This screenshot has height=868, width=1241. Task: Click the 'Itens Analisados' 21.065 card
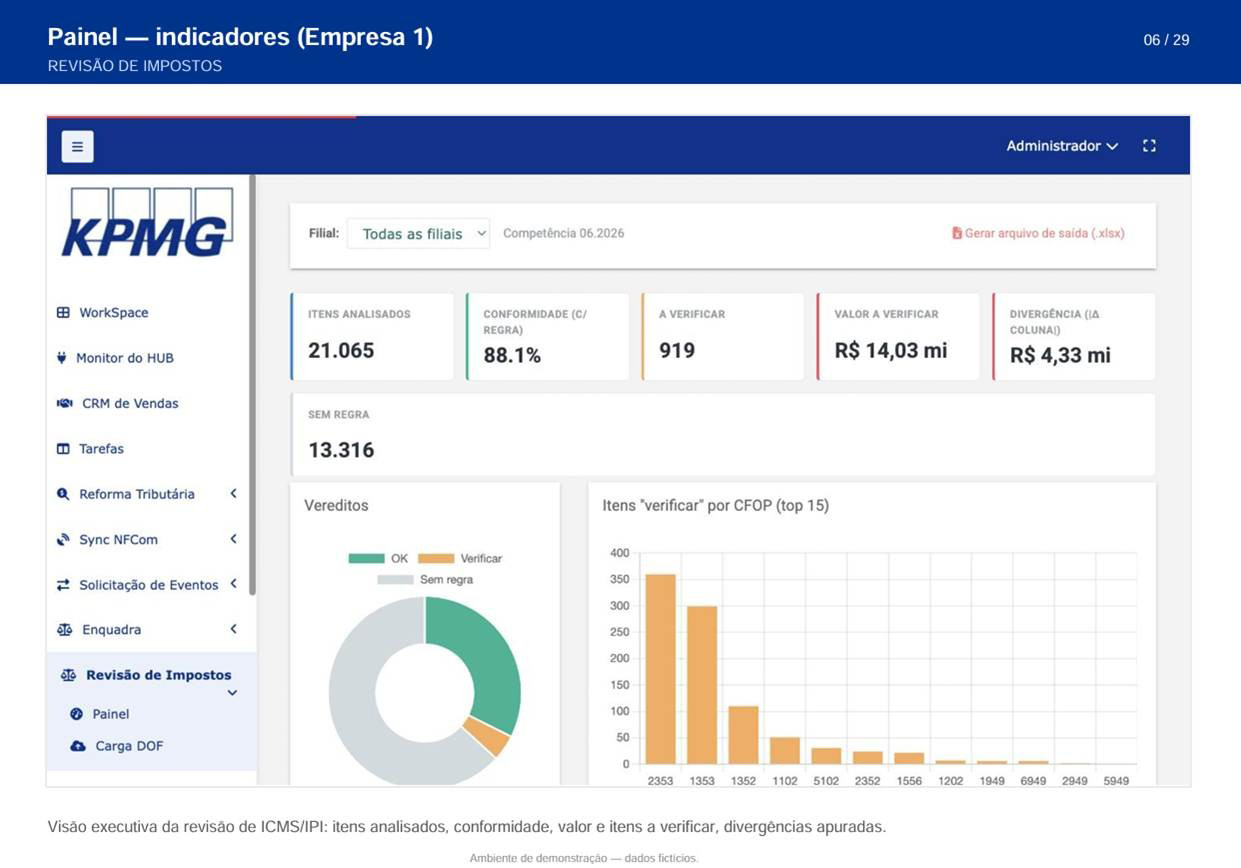point(371,336)
